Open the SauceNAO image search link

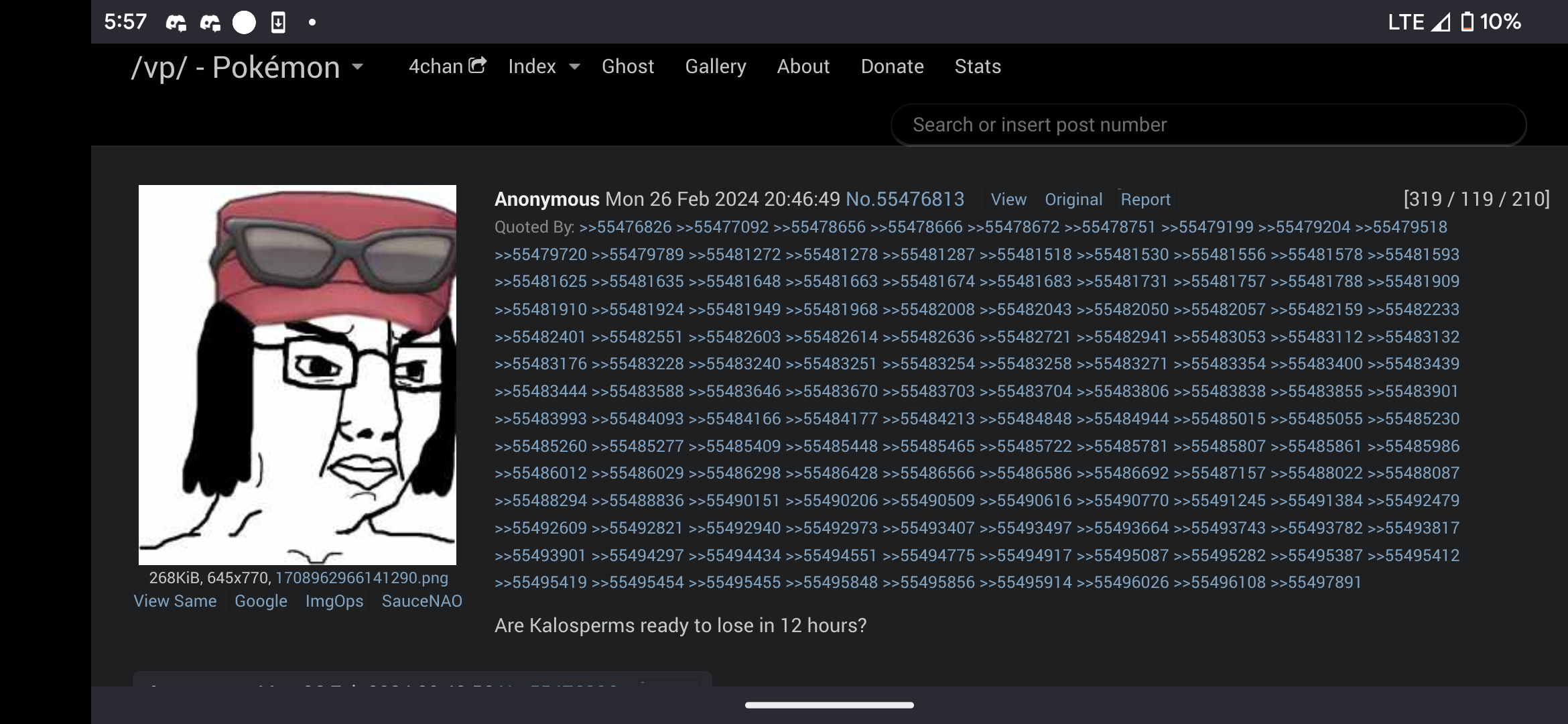(x=421, y=601)
